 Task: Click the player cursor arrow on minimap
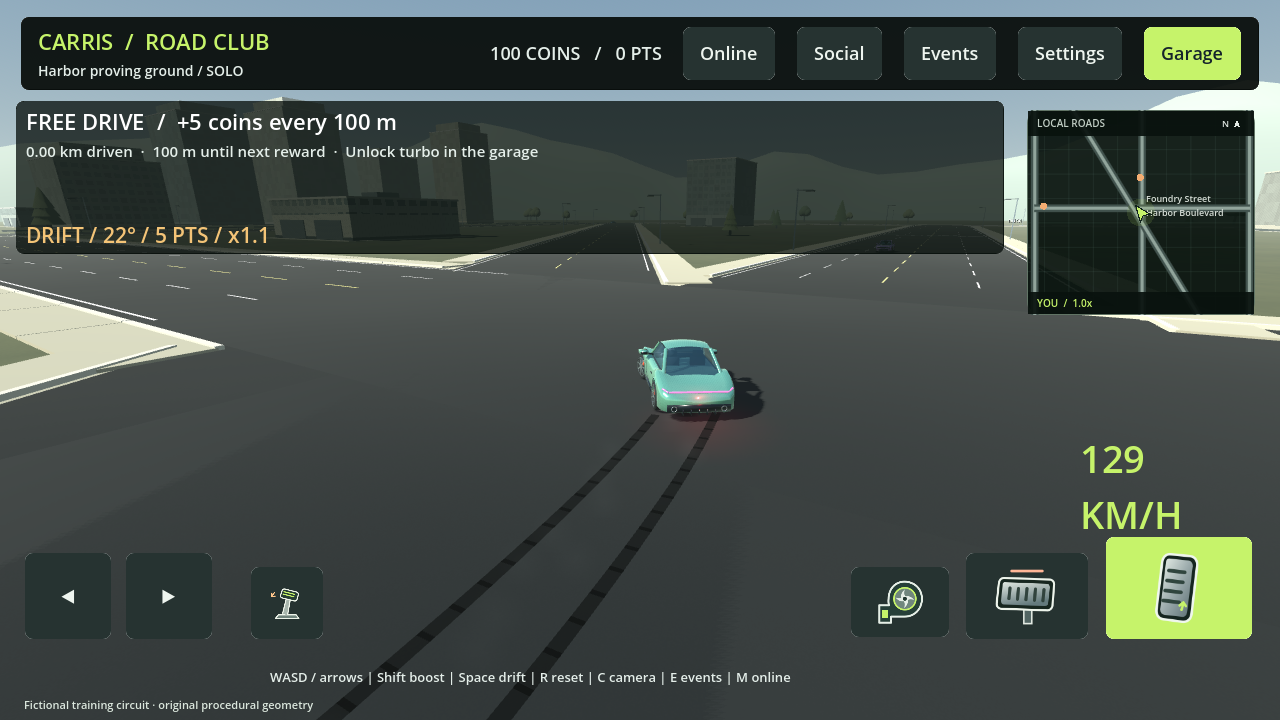[1141, 213]
